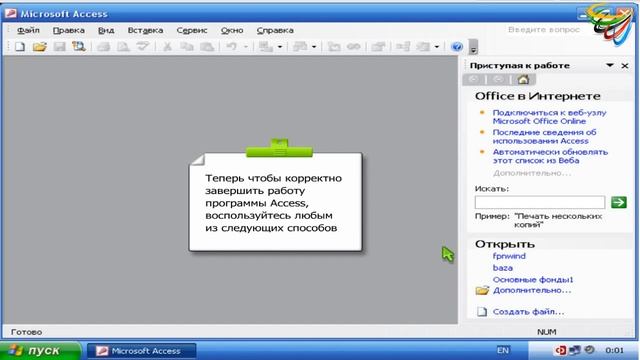Image resolution: width=640 pixels, height=360 pixels.
Task: Click the пуск Start button
Action: click(x=40, y=351)
